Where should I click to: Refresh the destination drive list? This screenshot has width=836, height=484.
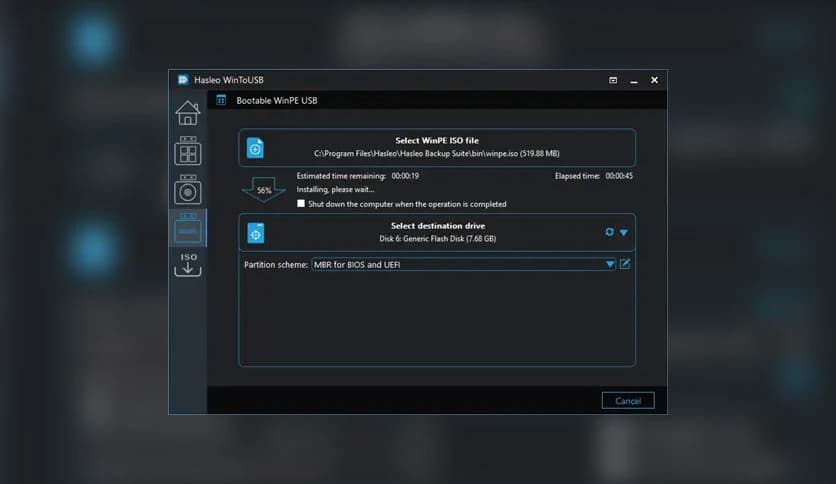pyautogui.click(x=609, y=232)
